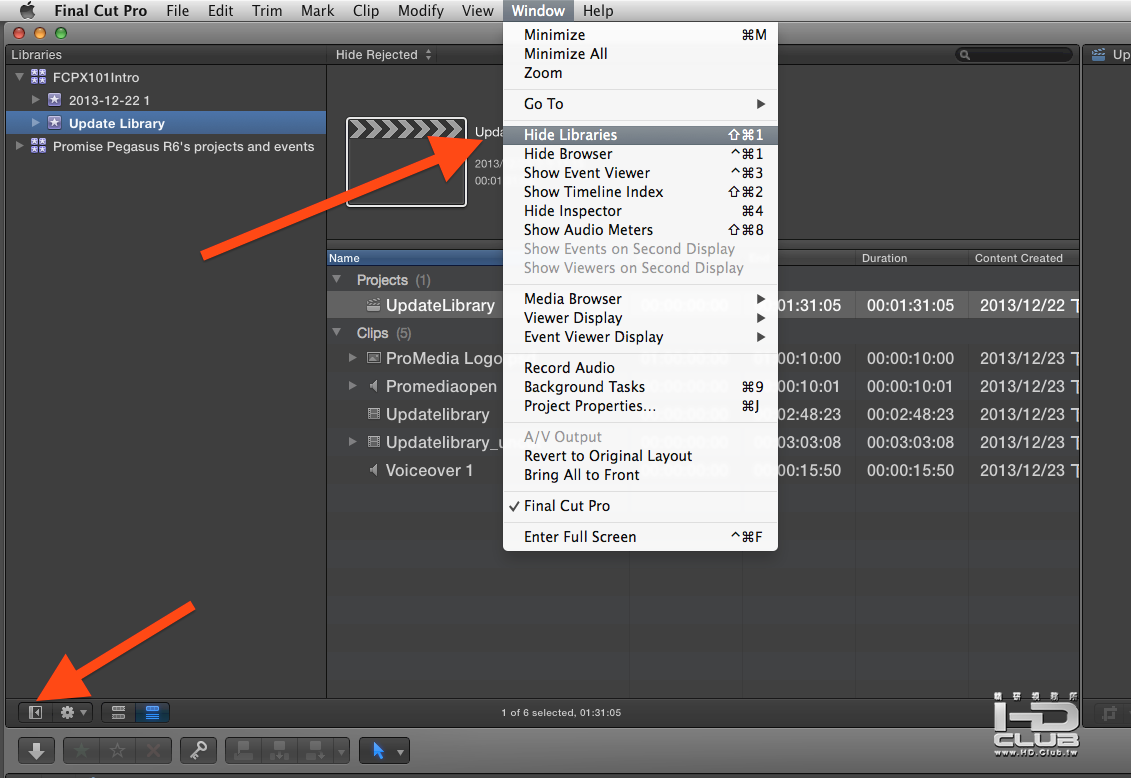Select Enter Full Screen
Screen dimensions: 1131x778
tap(640, 537)
